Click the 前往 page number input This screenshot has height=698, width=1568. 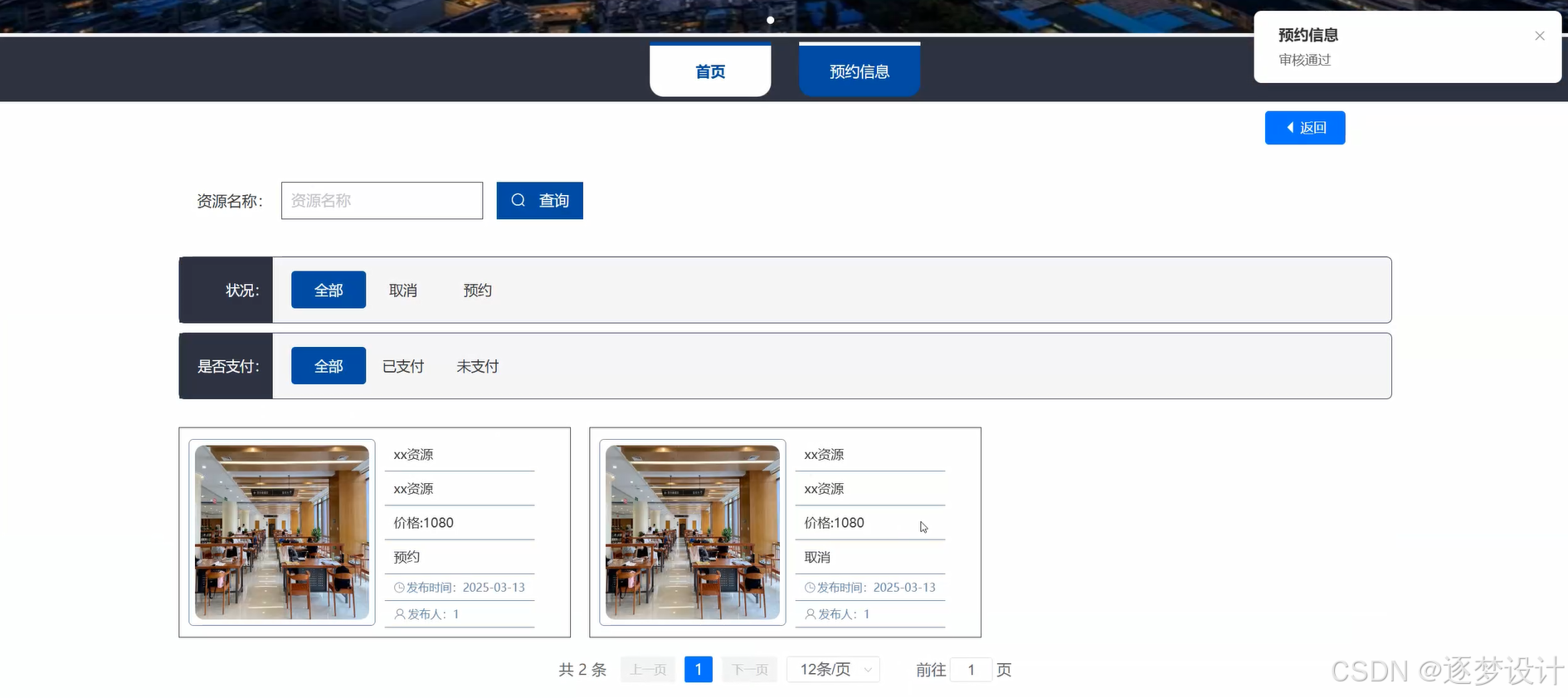971,670
